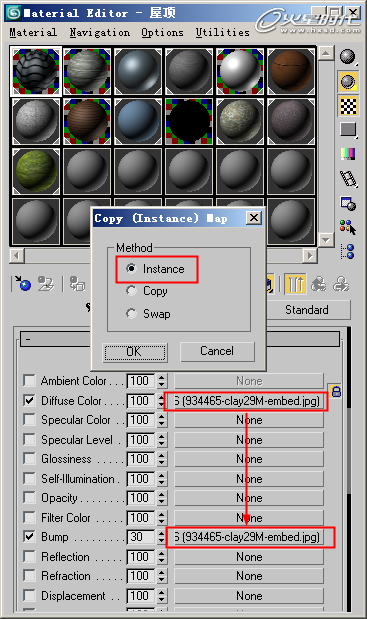Image resolution: width=367 pixels, height=619 pixels.
Task: Toggle the lock icon beside Ambient and Diffuse maps
Action: coord(336,391)
